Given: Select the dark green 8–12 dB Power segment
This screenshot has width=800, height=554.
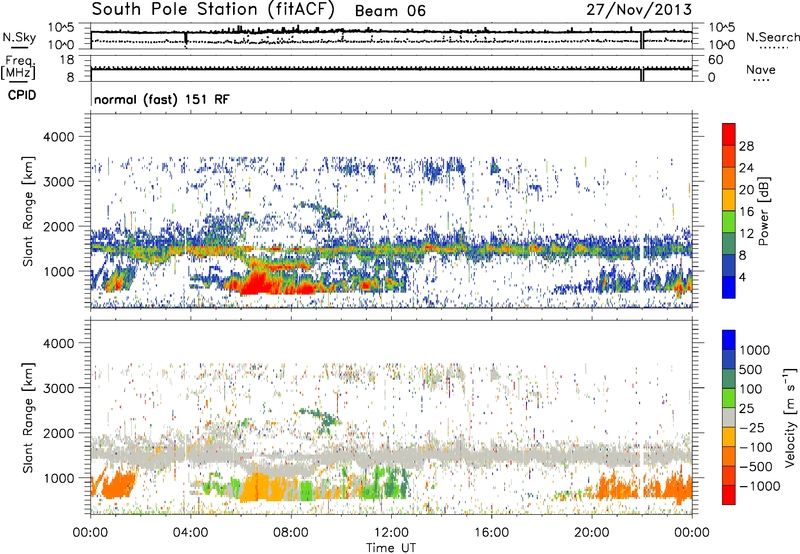Looking at the screenshot, I should tap(729, 244).
